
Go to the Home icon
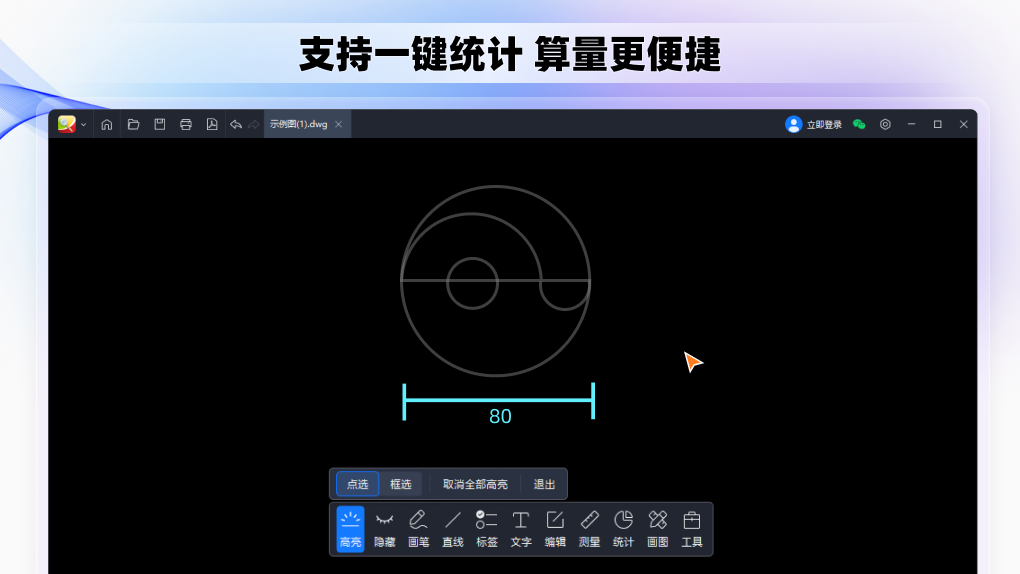(107, 124)
